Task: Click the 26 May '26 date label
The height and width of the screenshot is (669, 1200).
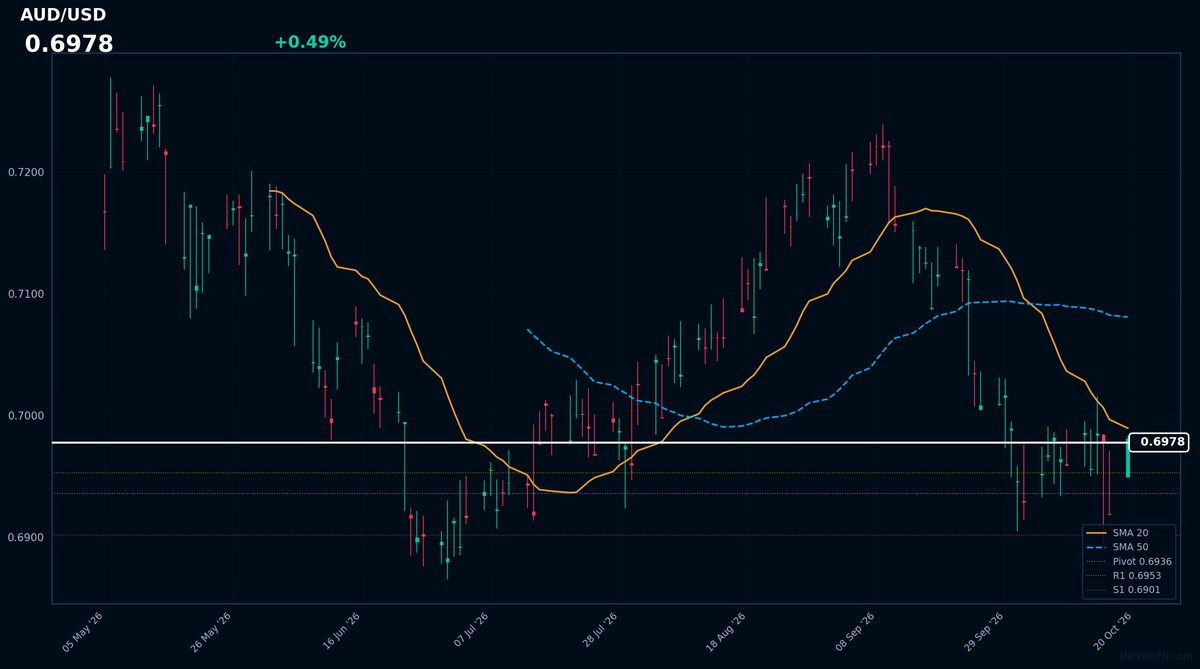Action: (211, 632)
